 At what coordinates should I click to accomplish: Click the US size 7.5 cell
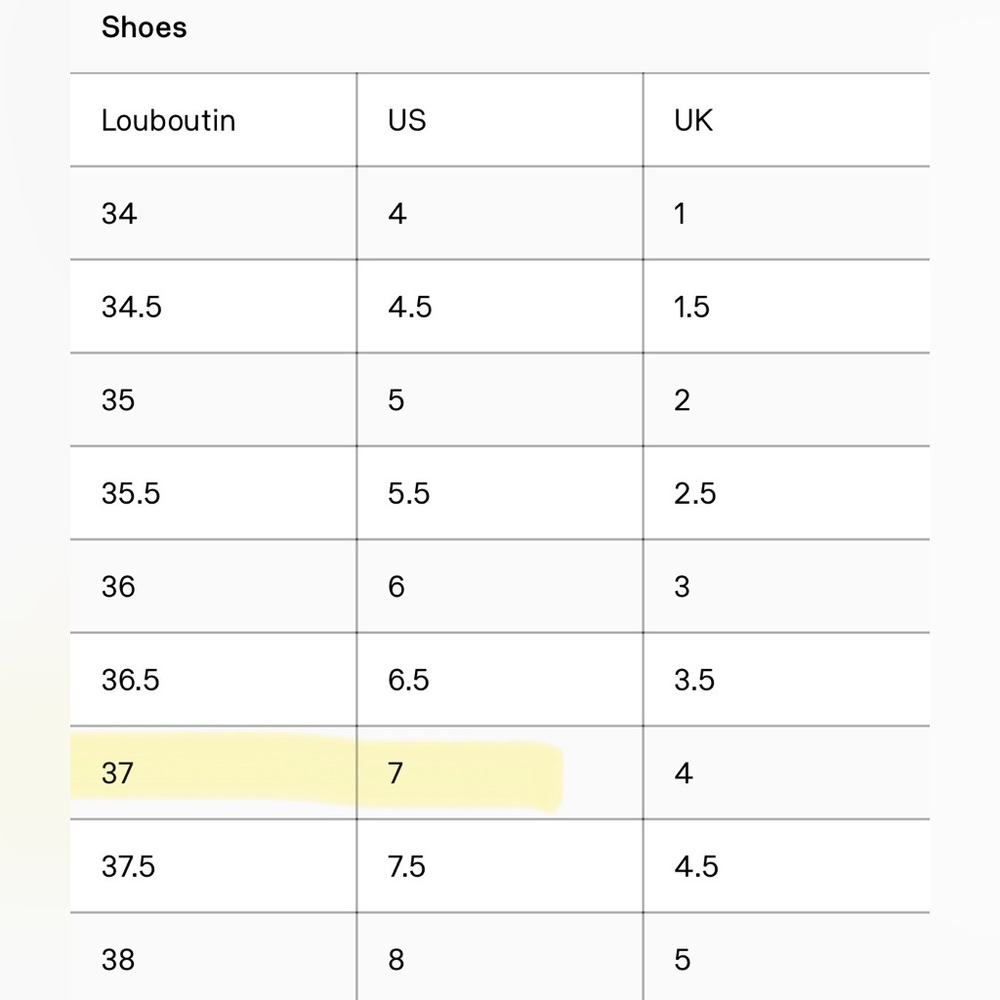coord(499,866)
